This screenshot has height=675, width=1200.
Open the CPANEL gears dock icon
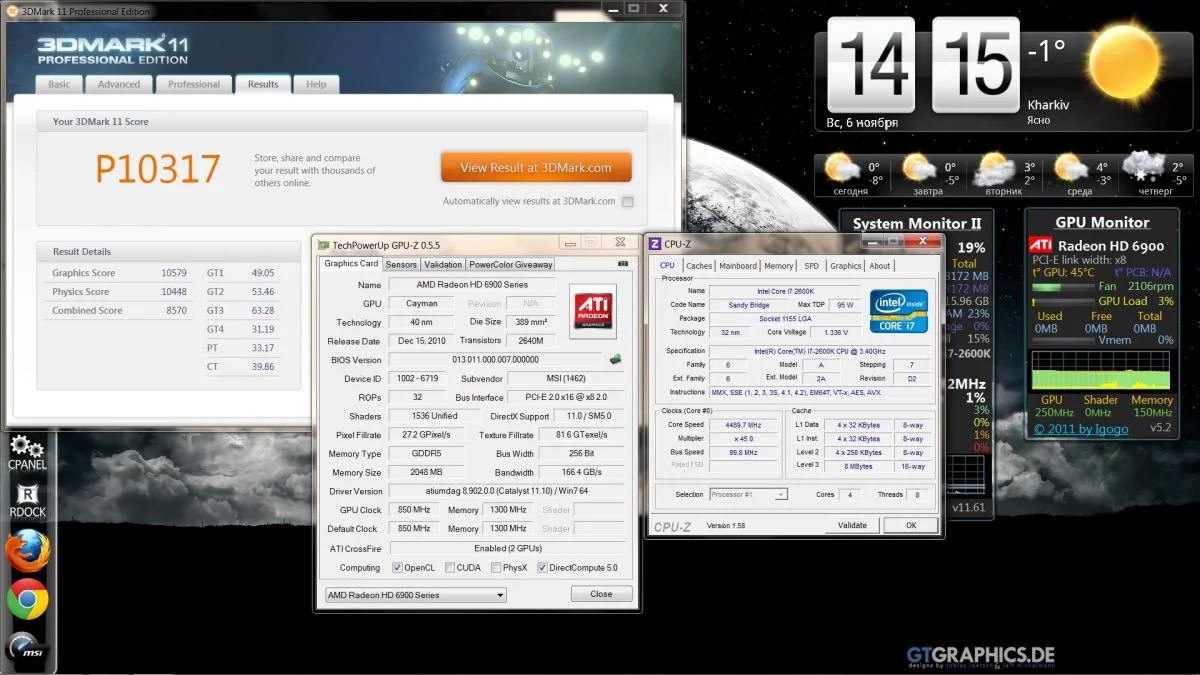(26, 451)
